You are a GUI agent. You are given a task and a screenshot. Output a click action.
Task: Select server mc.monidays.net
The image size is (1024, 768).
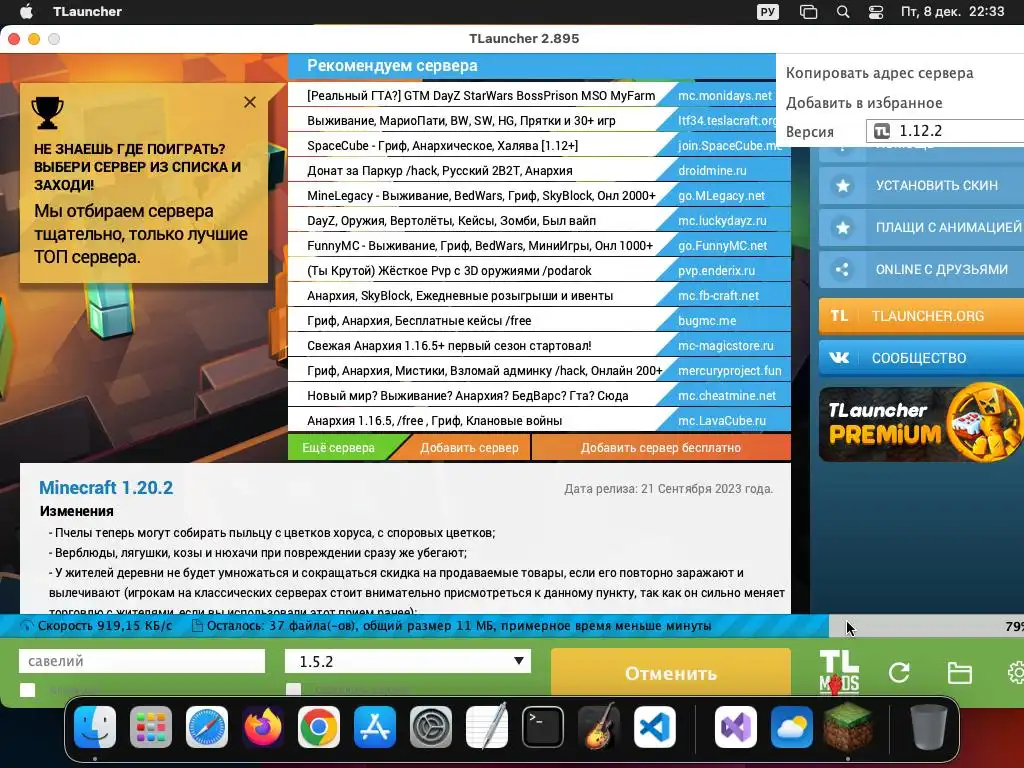click(x=725, y=96)
